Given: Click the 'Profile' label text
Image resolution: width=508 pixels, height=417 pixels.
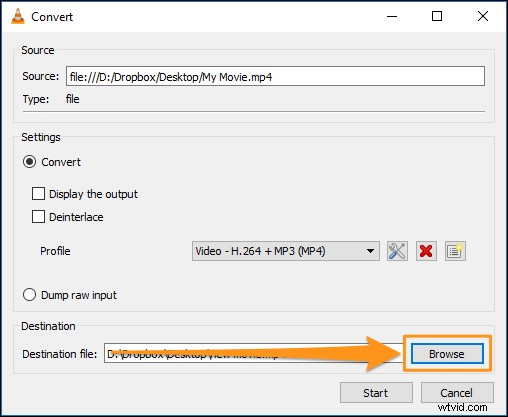Looking at the screenshot, I should click(55, 251).
